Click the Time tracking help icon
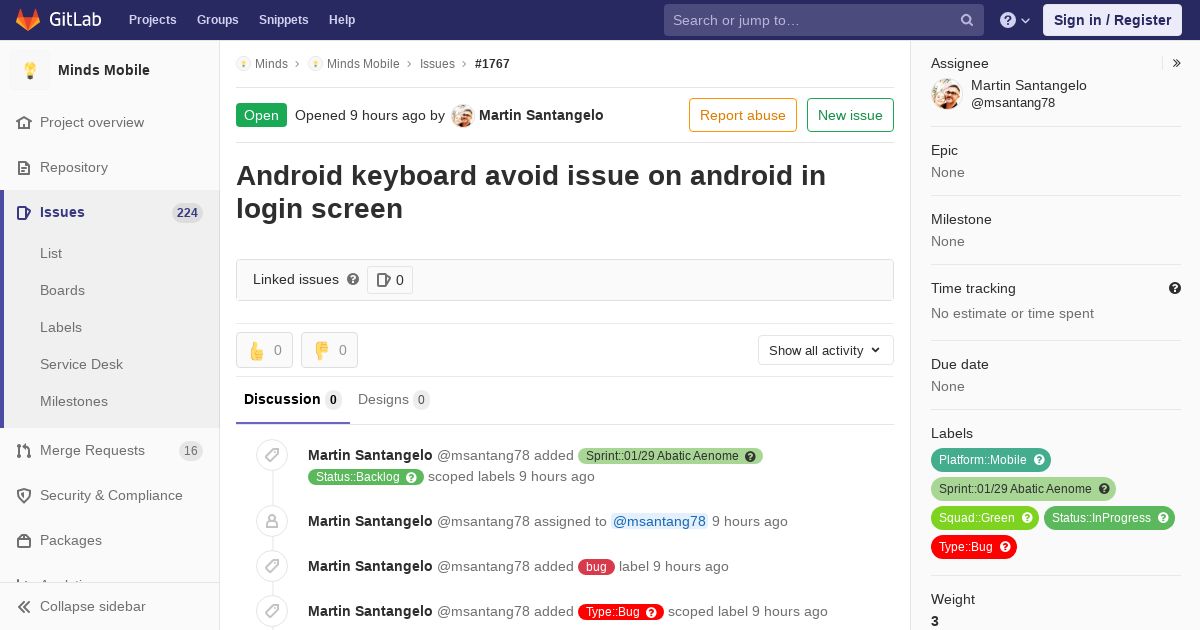Screen dimensions: 1200x630 1175,288
